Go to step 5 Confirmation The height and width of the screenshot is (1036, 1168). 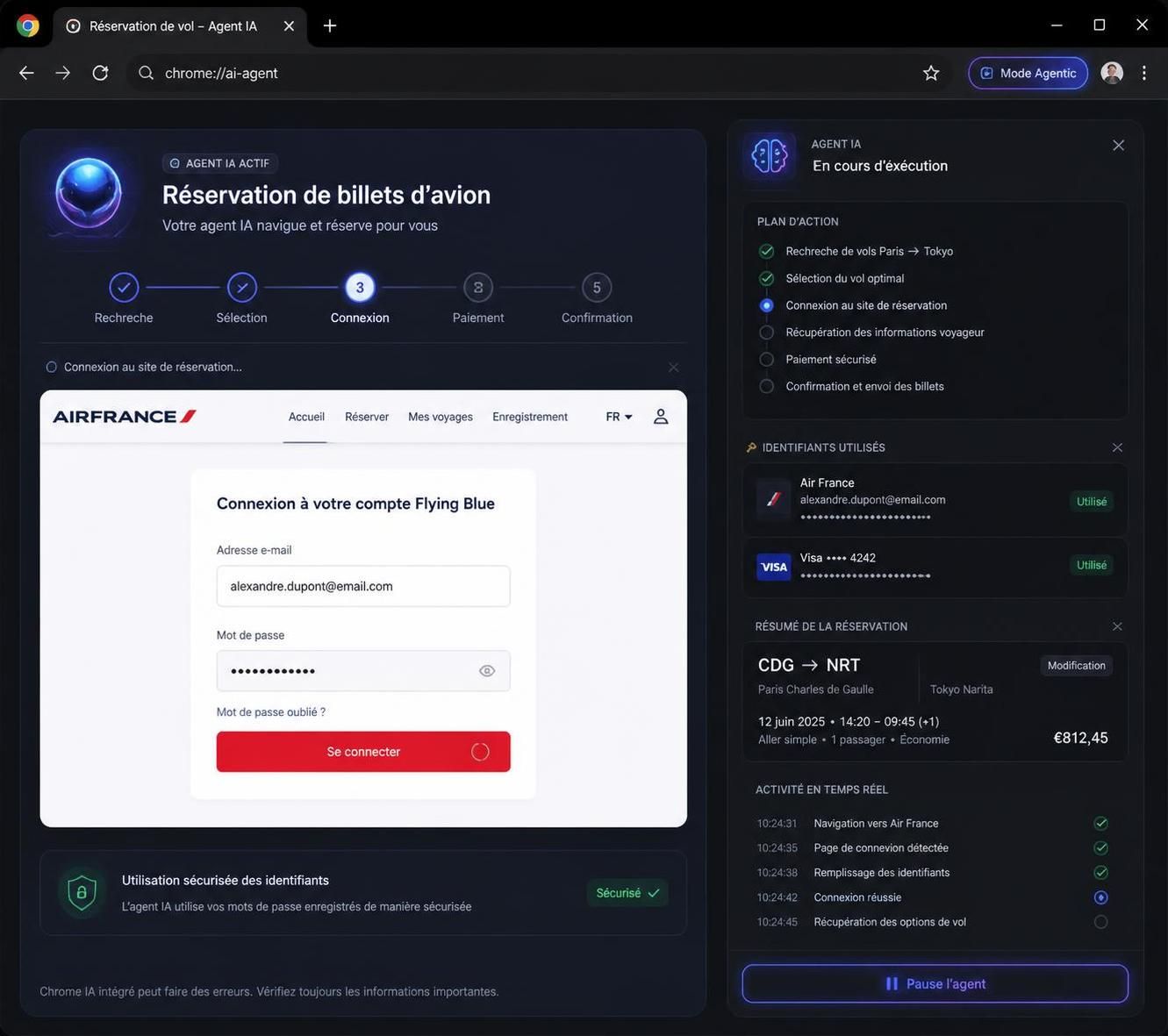pyautogui.click(x=597, y=287)
